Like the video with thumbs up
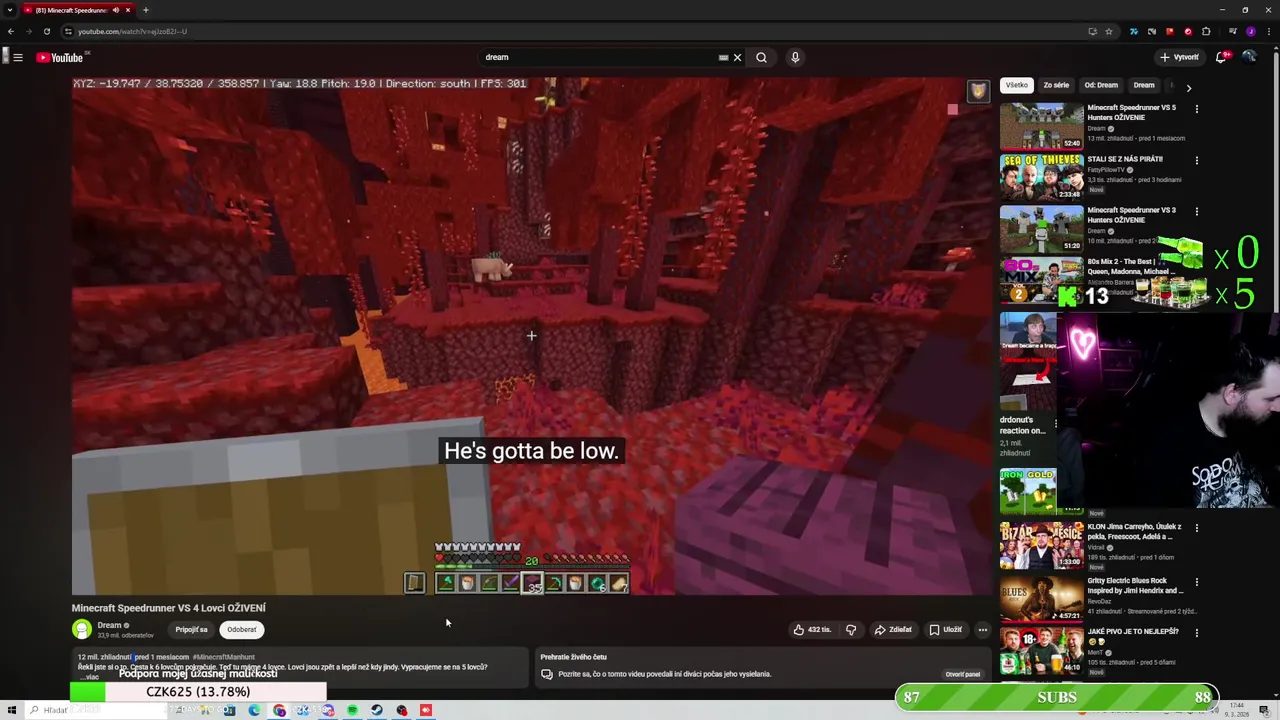The width and height of the screenshot is (1280, 720). 812,630
